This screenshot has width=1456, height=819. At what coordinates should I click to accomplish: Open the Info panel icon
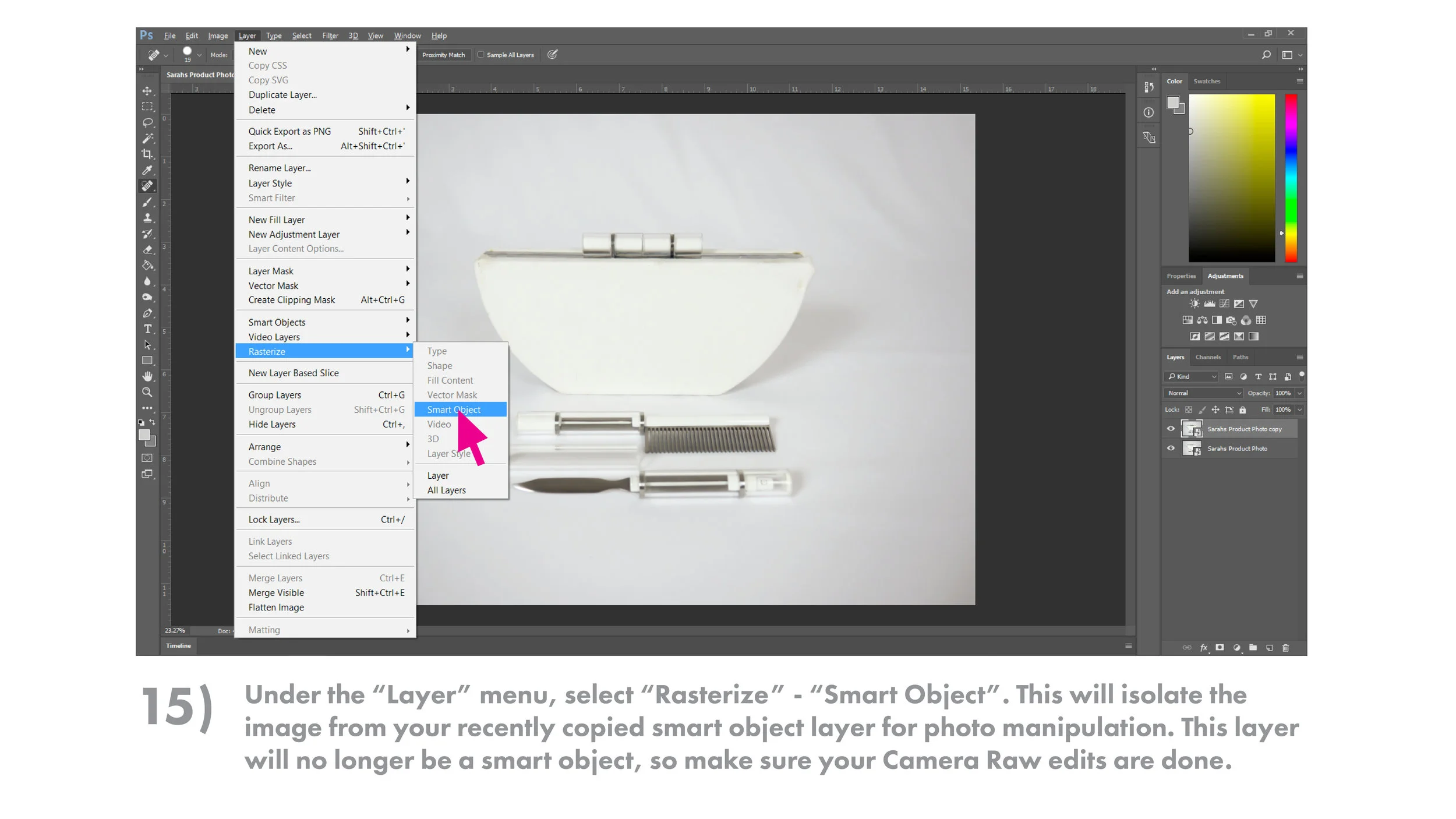[x=1148, y=112]
